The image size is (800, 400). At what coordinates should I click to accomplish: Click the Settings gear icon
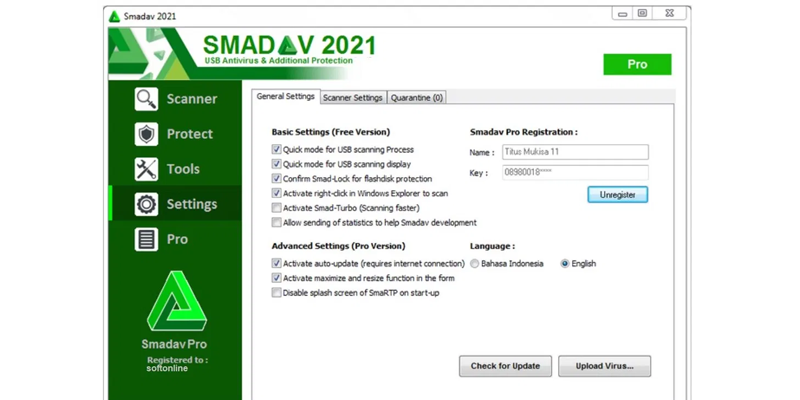[x=146, y=204]
